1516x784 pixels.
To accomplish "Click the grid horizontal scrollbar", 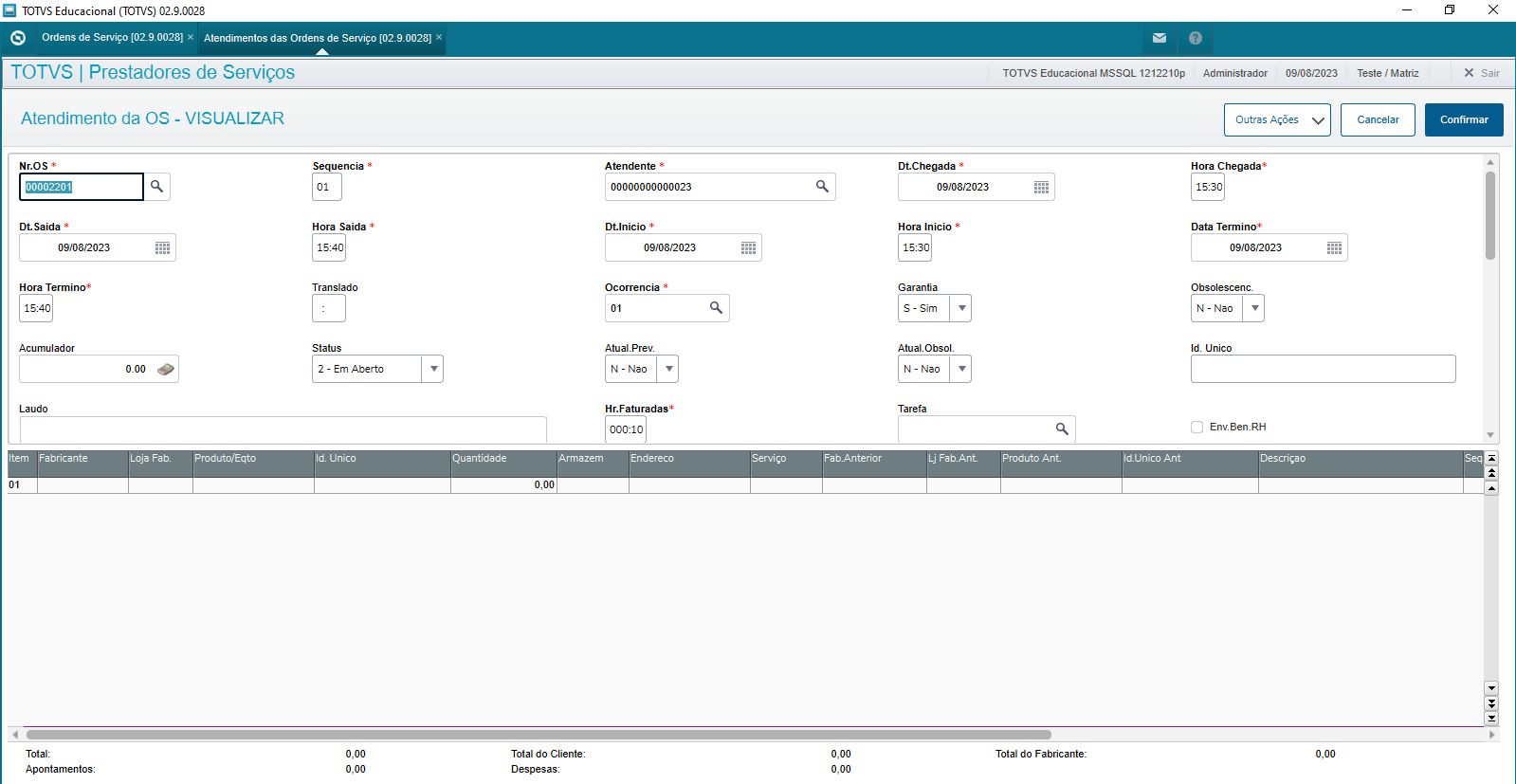I will 539,735.
